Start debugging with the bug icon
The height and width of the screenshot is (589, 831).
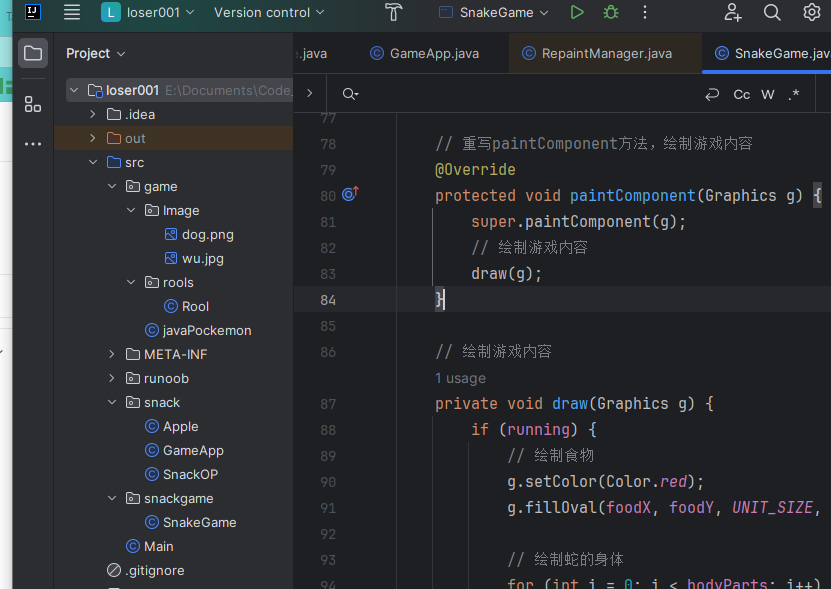[x=611, y=12]
